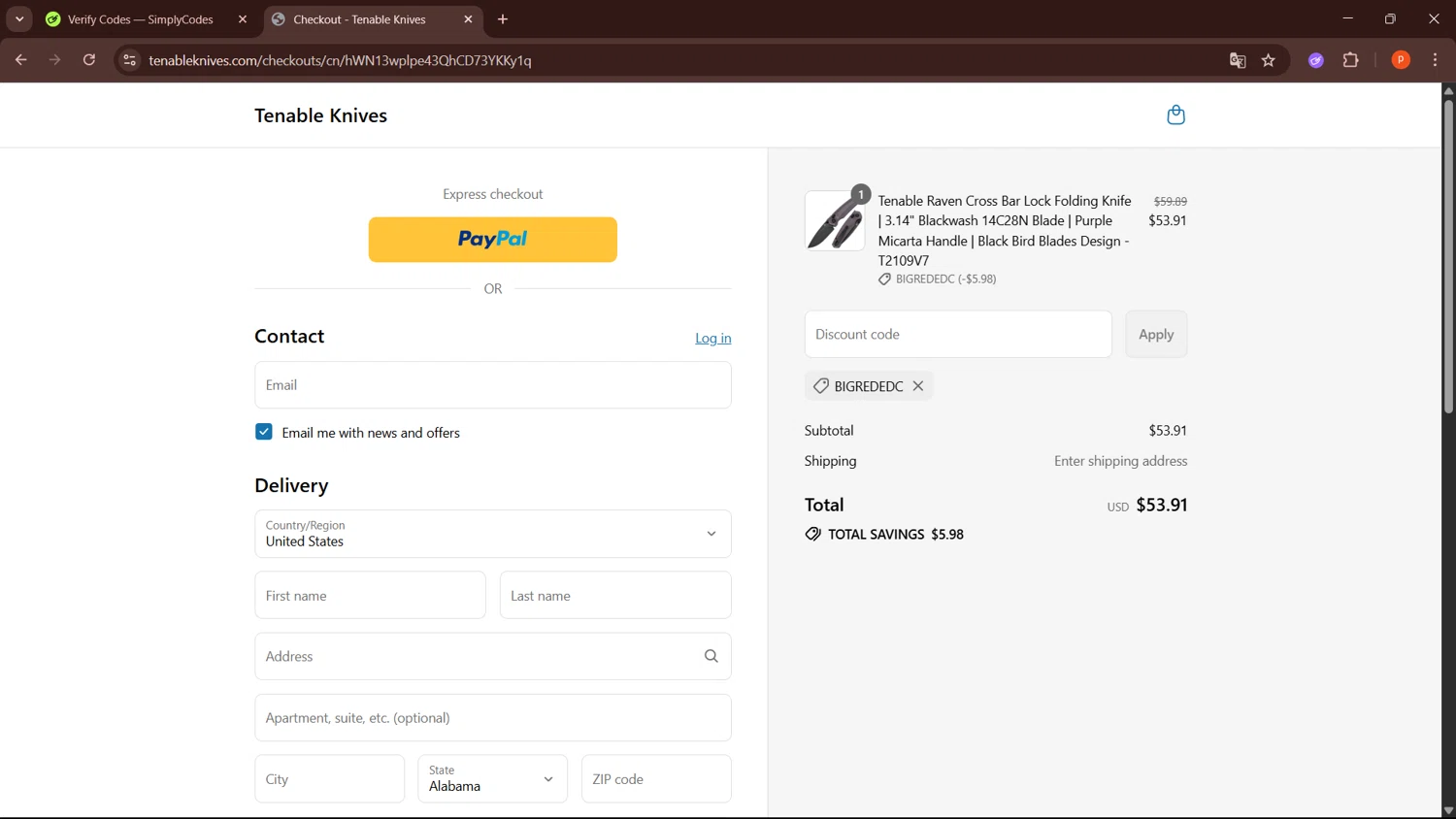Click the TOTAL SAVINGS $5.98 text
Viewport: 1456px width, 819px height.
click(x=884, y=535)
